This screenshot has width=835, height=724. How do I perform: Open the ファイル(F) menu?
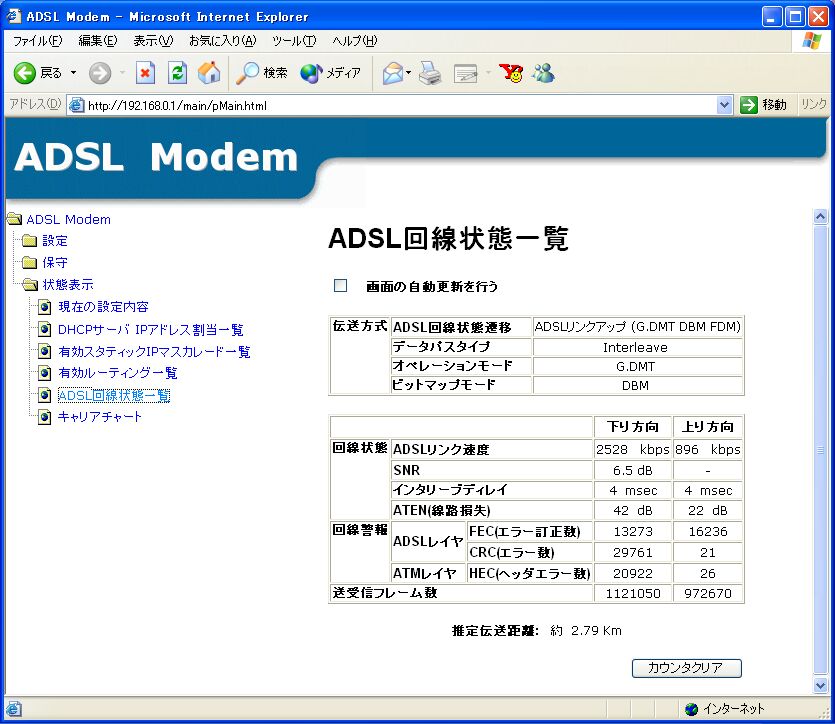[x=37, y=41]
